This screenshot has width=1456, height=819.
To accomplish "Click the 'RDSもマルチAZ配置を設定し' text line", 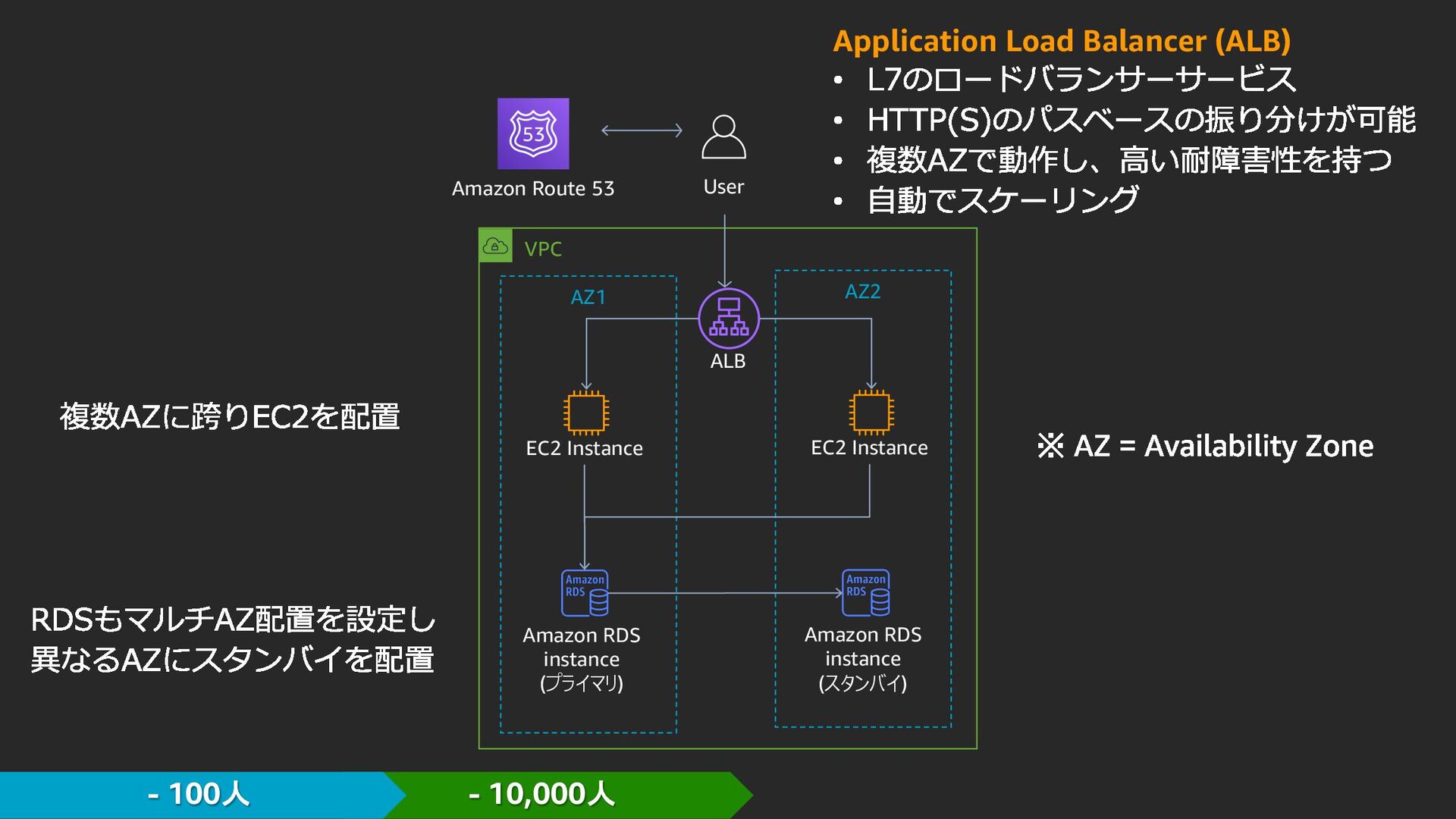I will 234,620.
